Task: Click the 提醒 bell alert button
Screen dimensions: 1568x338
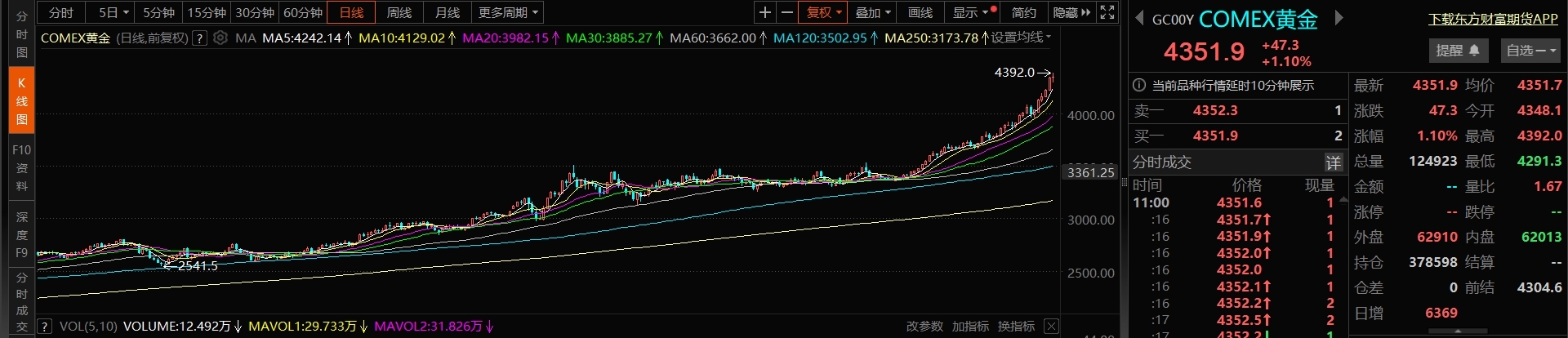Action: 1457,51
